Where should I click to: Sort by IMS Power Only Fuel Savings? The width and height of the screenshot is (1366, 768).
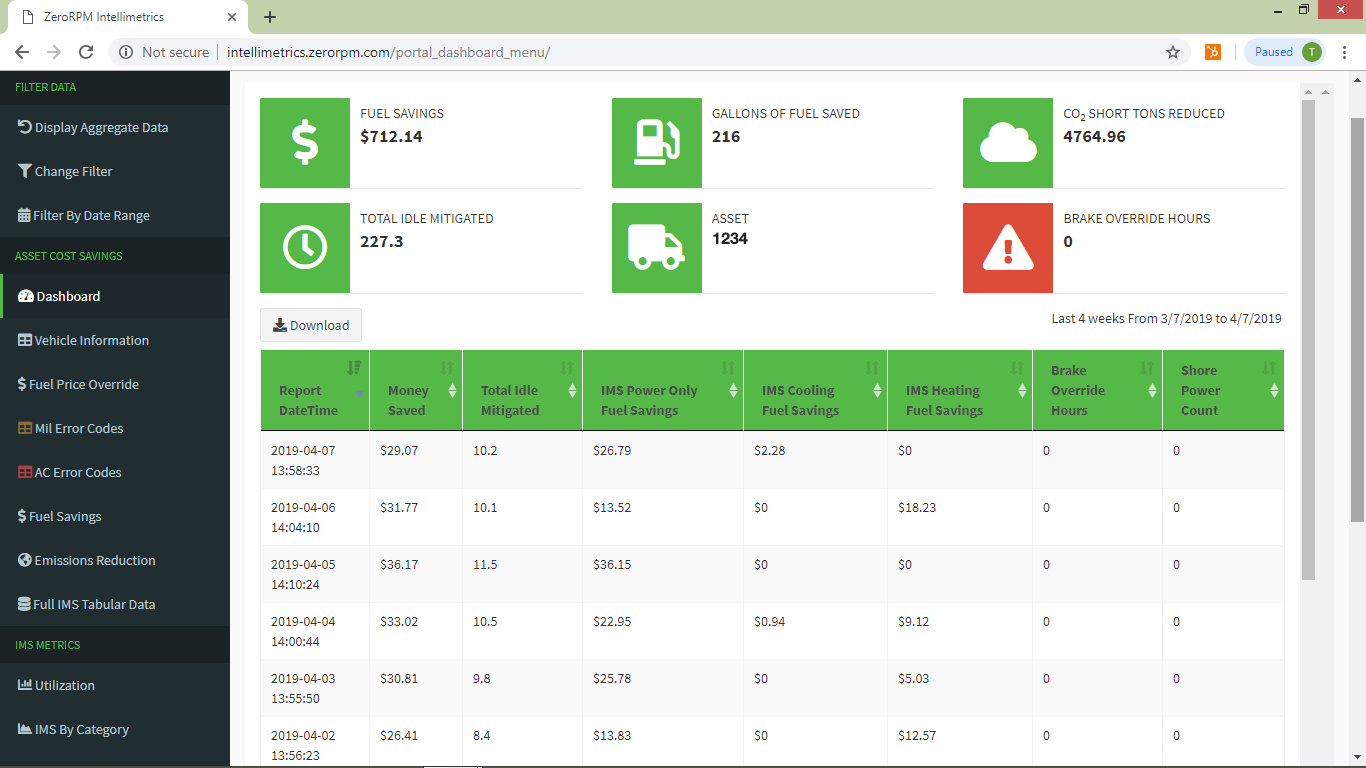(x=663, y=390)
